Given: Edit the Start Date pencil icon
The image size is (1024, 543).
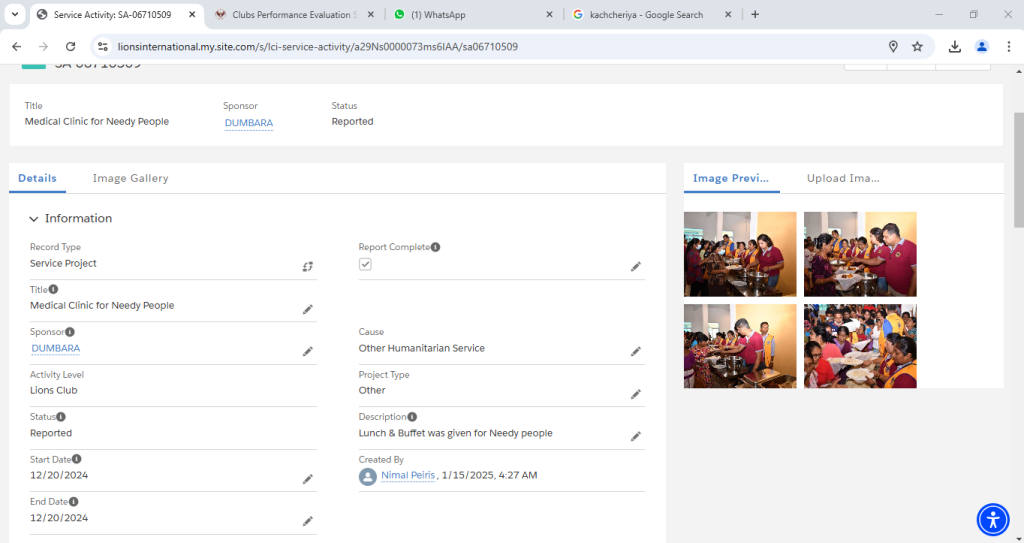Looking at the screenshot, I should click(x=308, y=479).
